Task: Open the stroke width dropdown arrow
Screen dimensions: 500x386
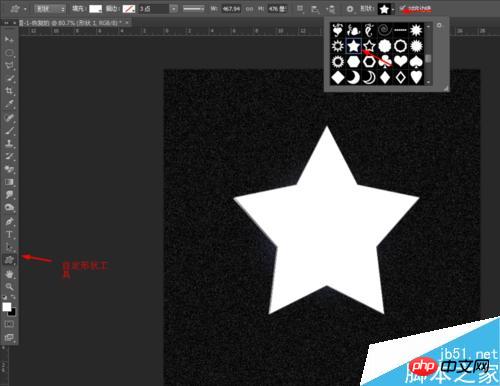Action: pyautogui.click(x=174, y=9)
